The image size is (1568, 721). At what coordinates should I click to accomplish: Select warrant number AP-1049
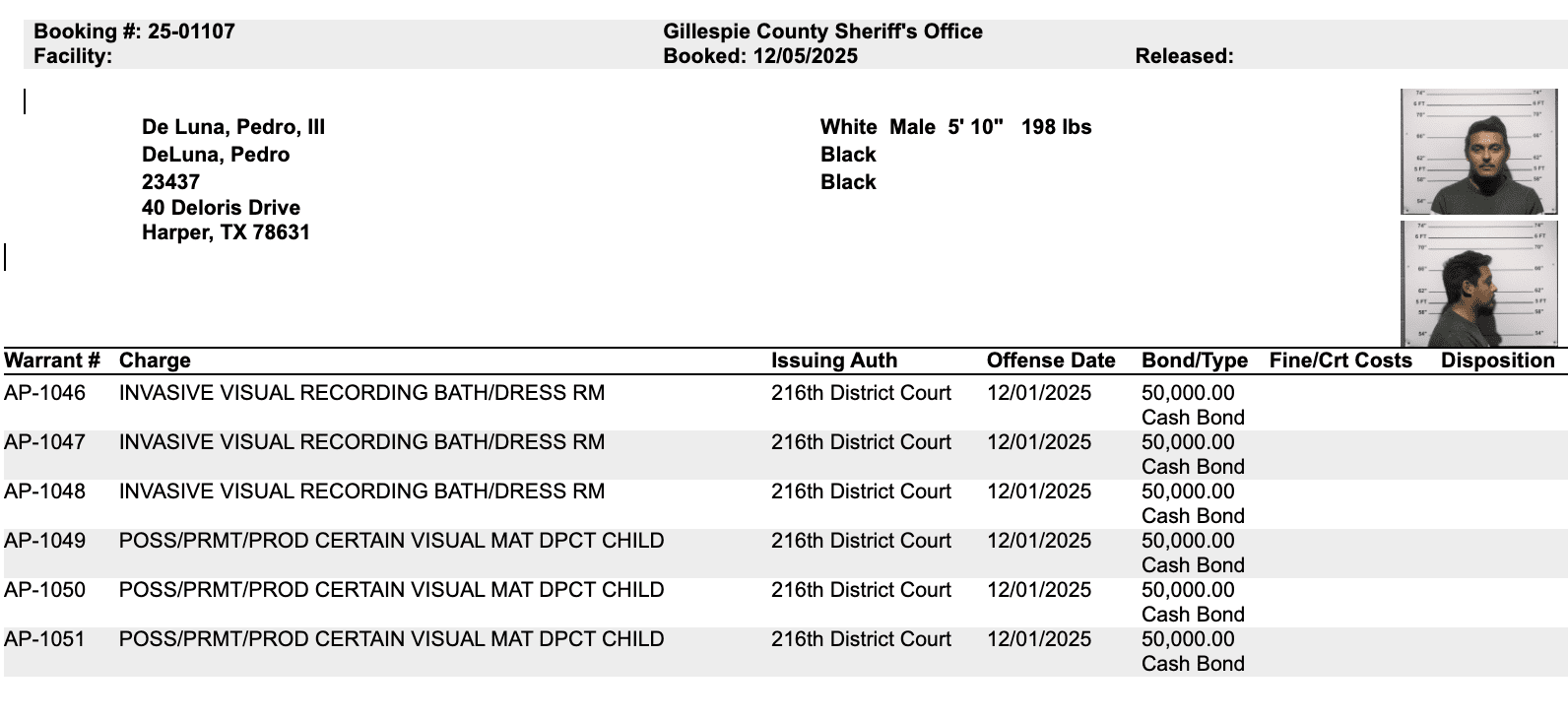[x=44, y=541]
